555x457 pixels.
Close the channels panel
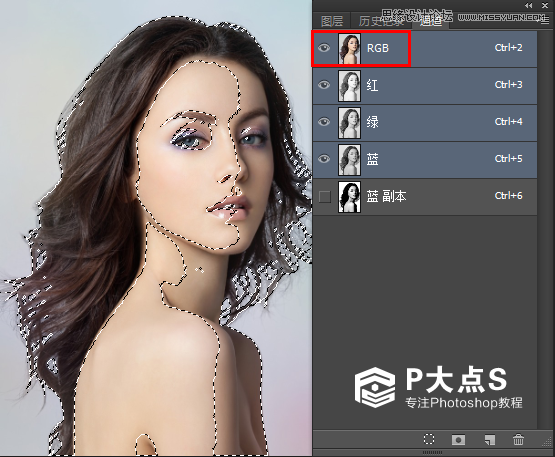pyautogui.click(x=545, y=5)
